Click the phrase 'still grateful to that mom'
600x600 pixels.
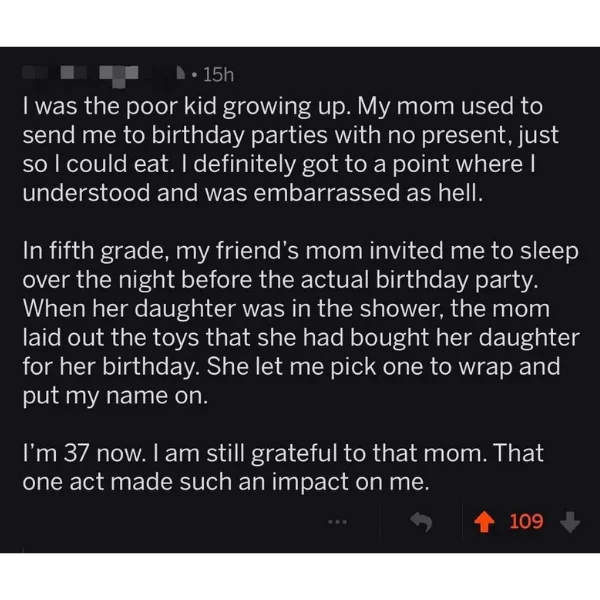tap(347, 453)
